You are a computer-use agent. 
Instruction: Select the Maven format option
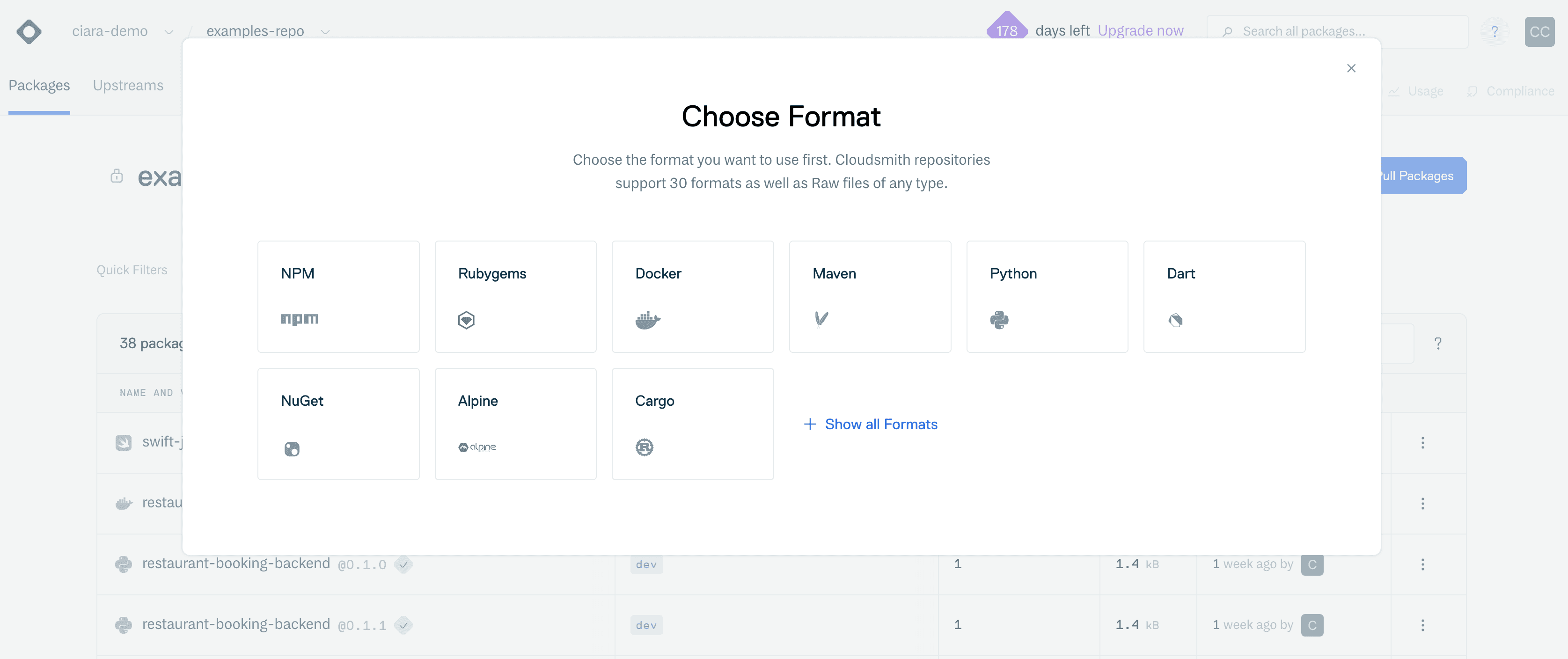point(869,296)
